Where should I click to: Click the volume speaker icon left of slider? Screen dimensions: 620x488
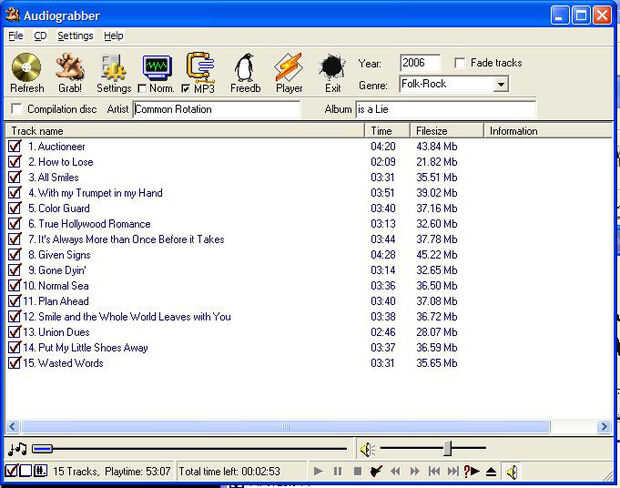click(x=367, y=449)
